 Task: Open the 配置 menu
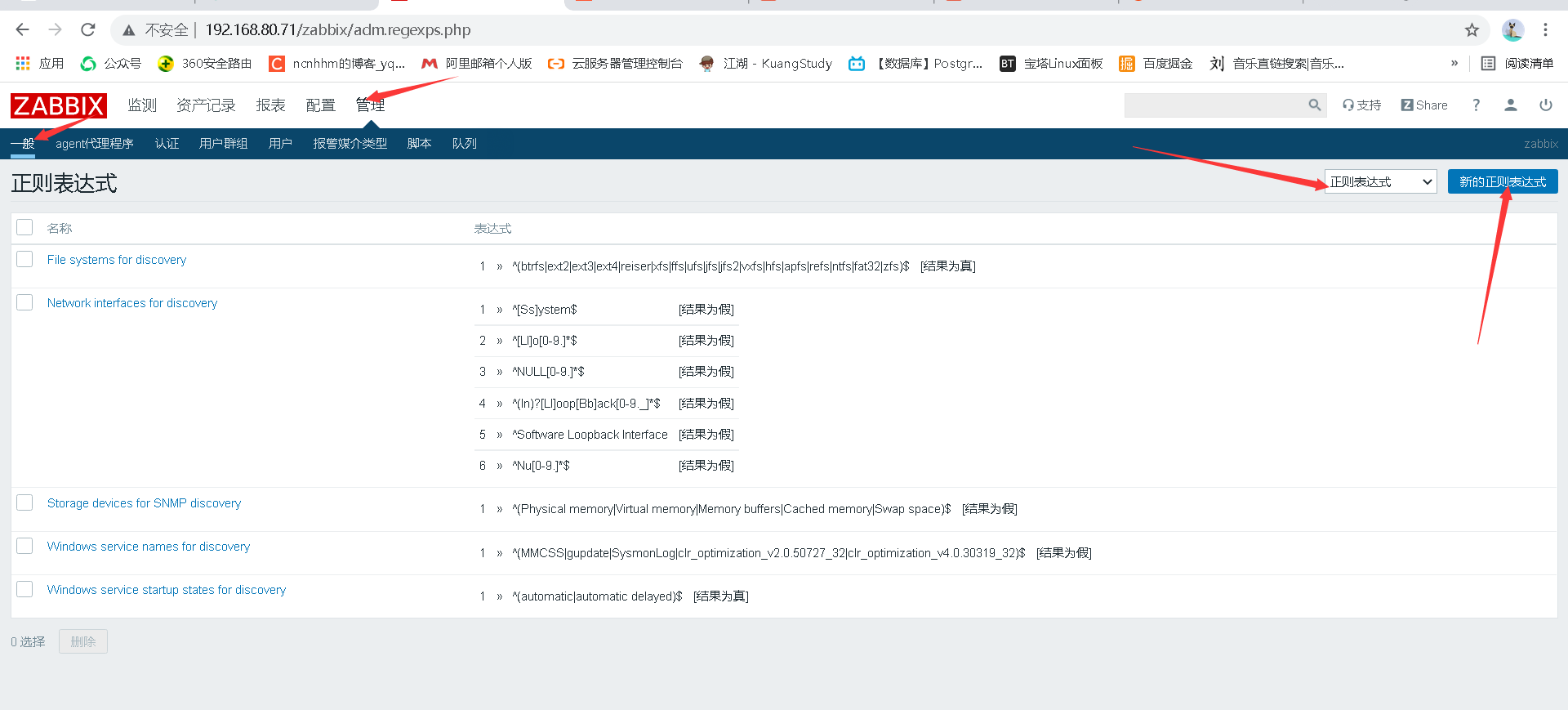point(320,105)
